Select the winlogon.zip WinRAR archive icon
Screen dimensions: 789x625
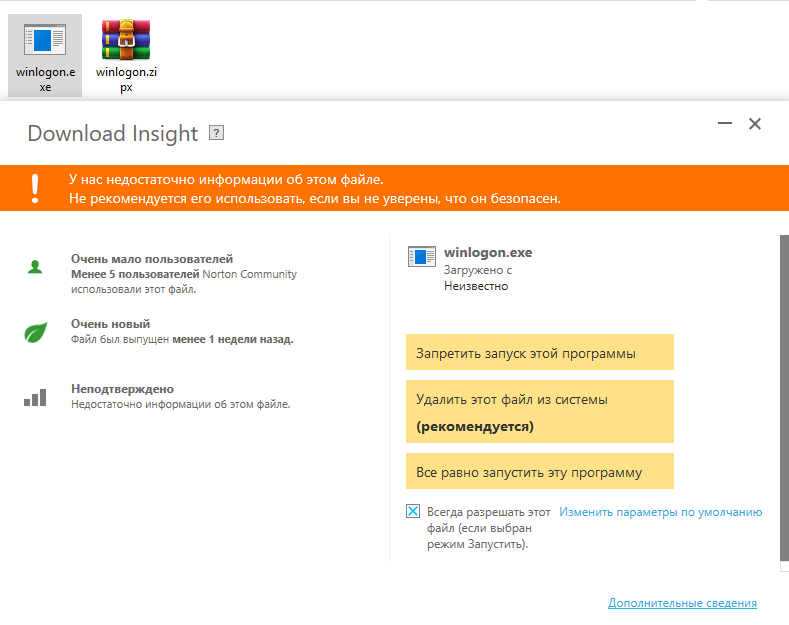pyautogui.click(x=126, y=41)
